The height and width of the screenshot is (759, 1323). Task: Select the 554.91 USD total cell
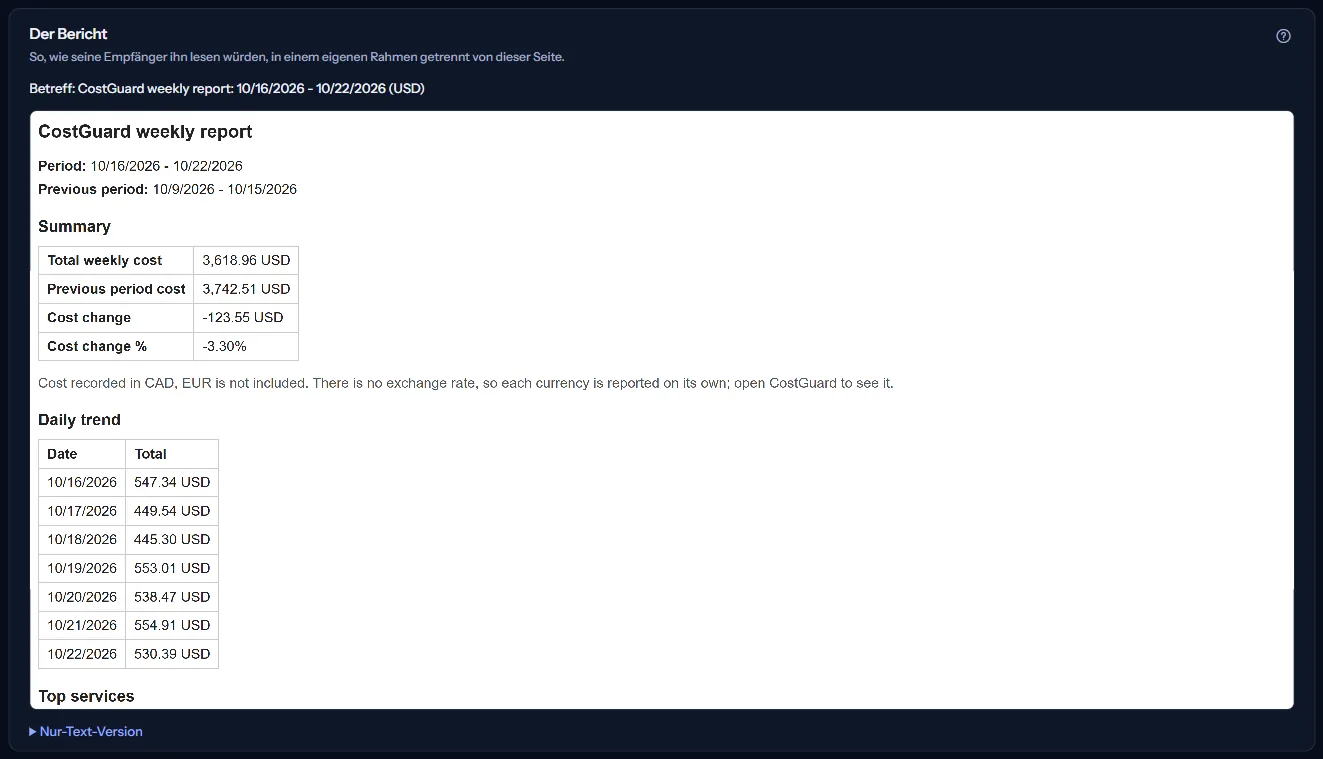(x=172, y=625)
